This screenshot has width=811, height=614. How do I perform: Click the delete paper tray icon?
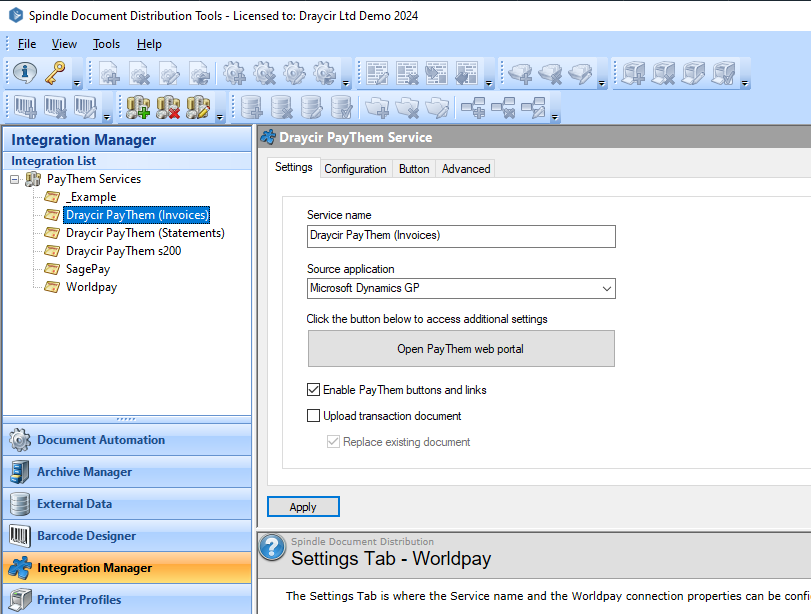pos(550,73)
